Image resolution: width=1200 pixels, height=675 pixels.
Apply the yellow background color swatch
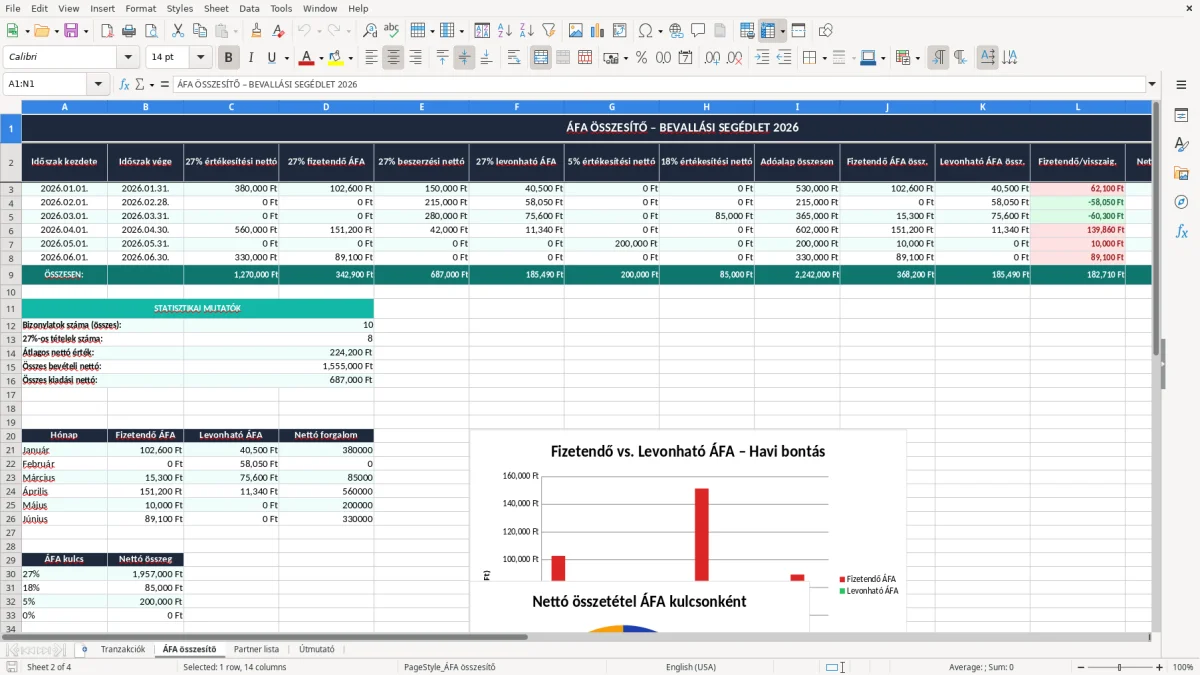[336, 58]
